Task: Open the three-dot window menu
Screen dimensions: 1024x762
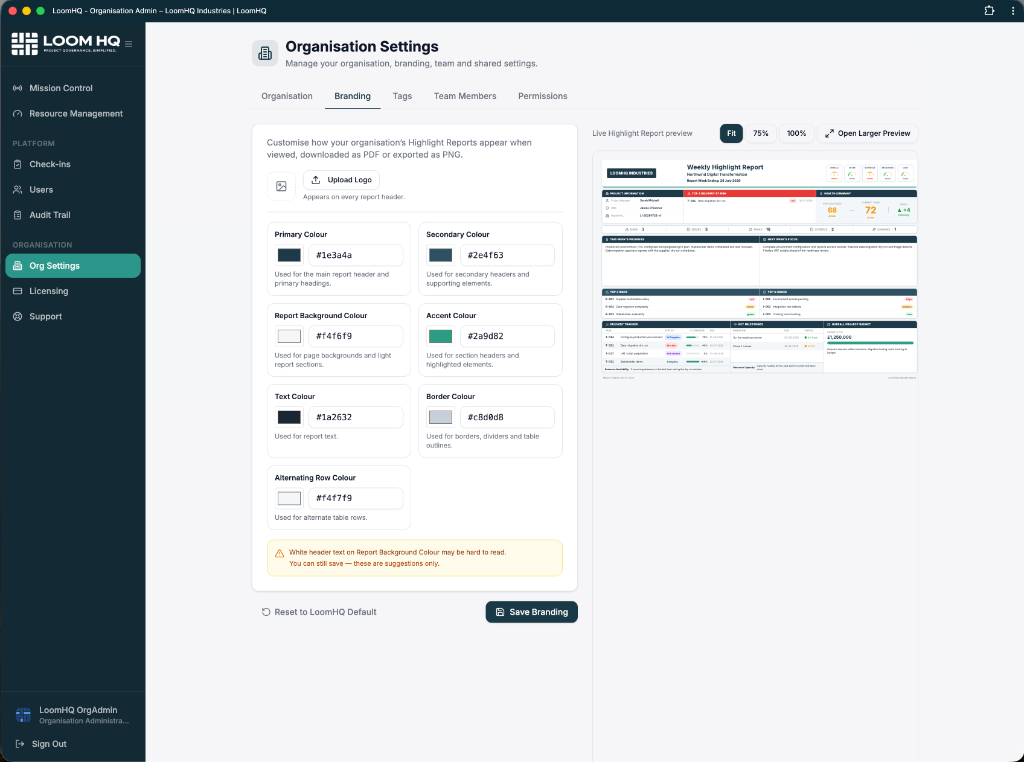Action: click(1013, 10)
